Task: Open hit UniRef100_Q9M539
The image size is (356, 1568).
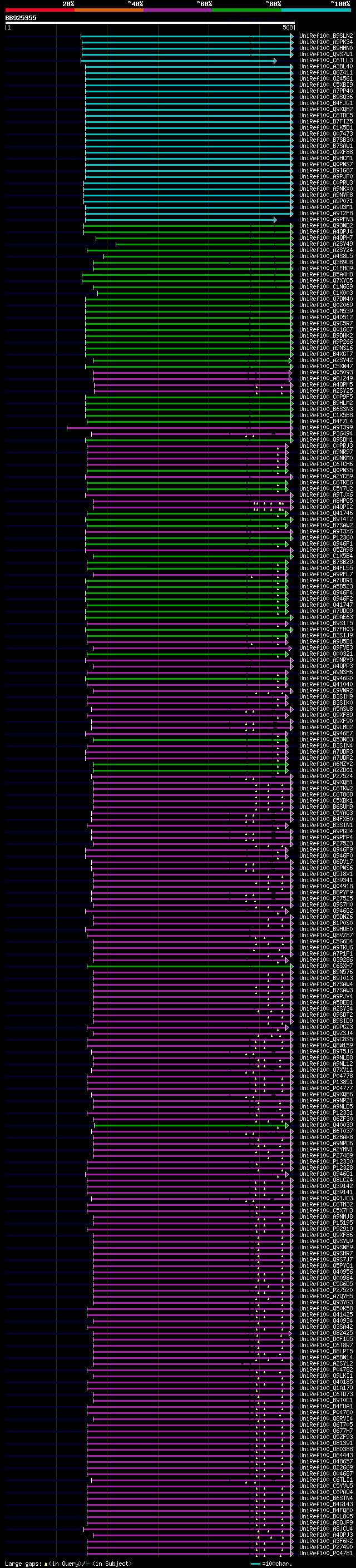Action: (x=325, y=311)
